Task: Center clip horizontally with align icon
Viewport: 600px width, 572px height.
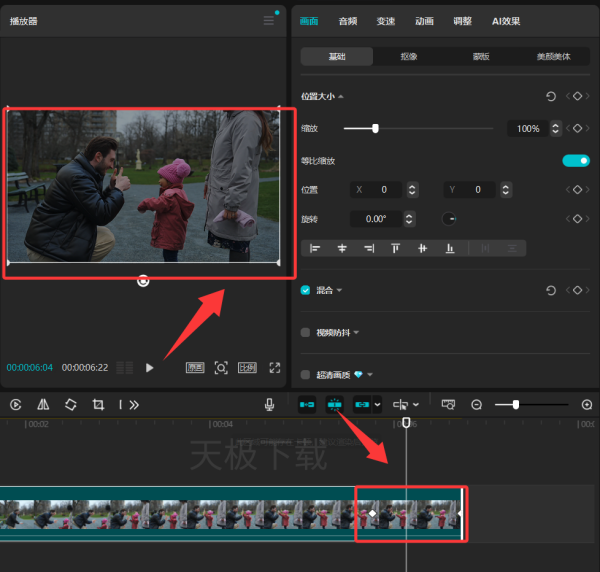Action: point(342,249)
